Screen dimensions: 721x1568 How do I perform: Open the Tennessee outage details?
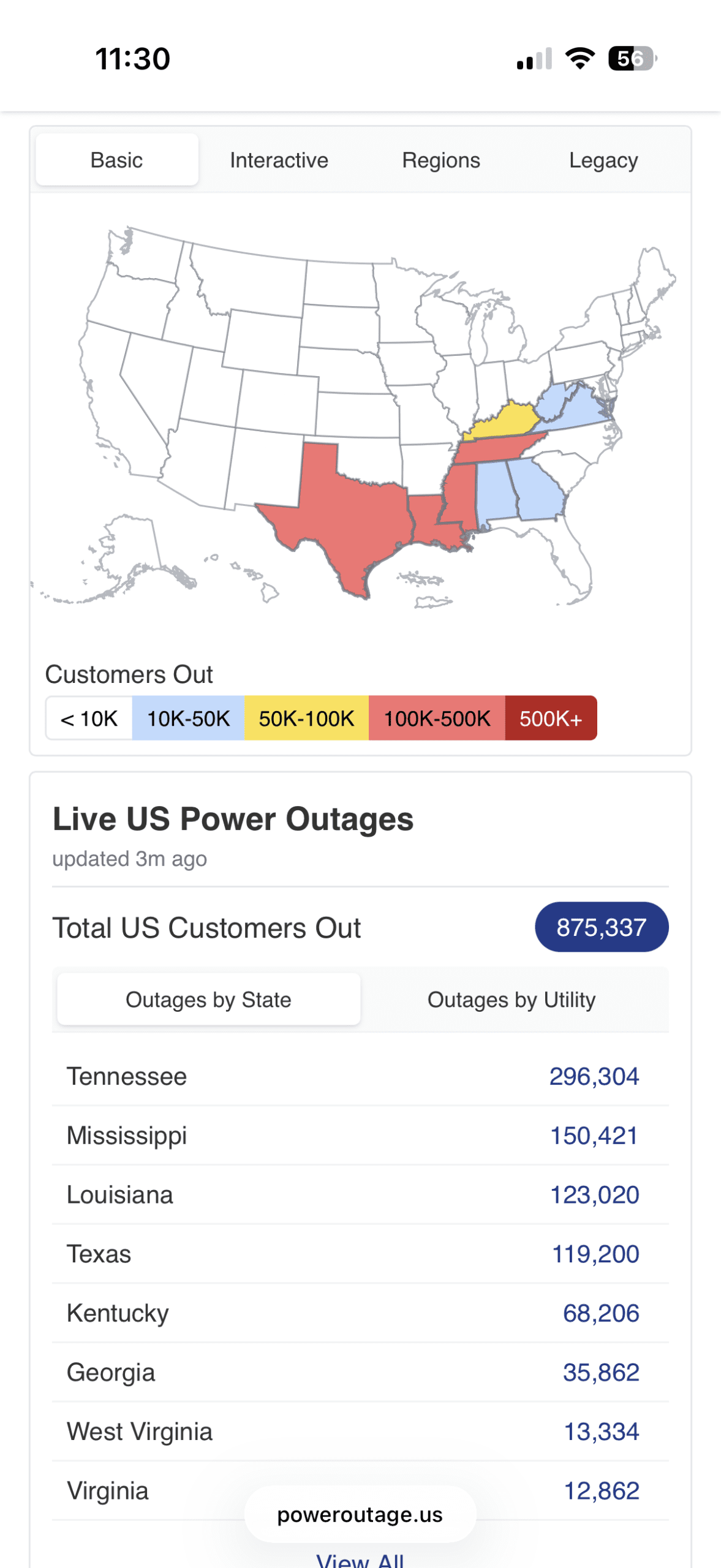(360, 1076)
